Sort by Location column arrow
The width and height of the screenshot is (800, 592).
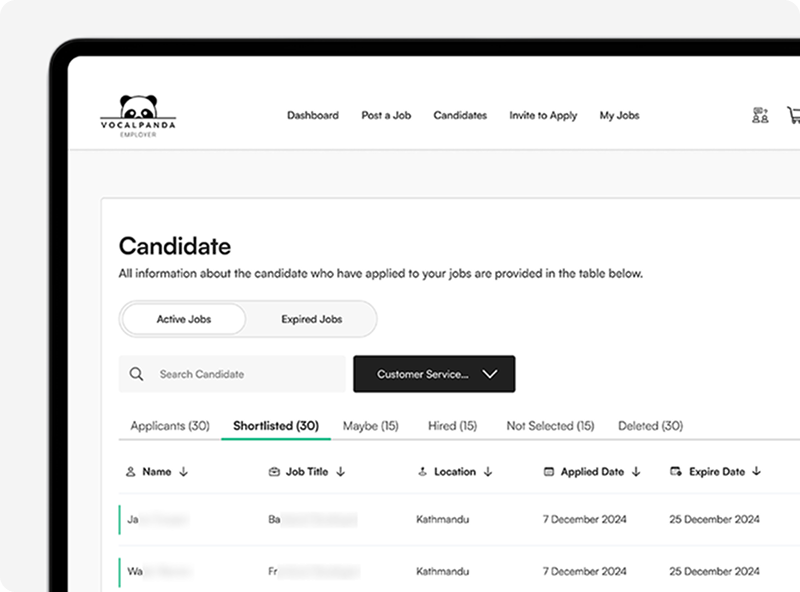click(487, 472)
